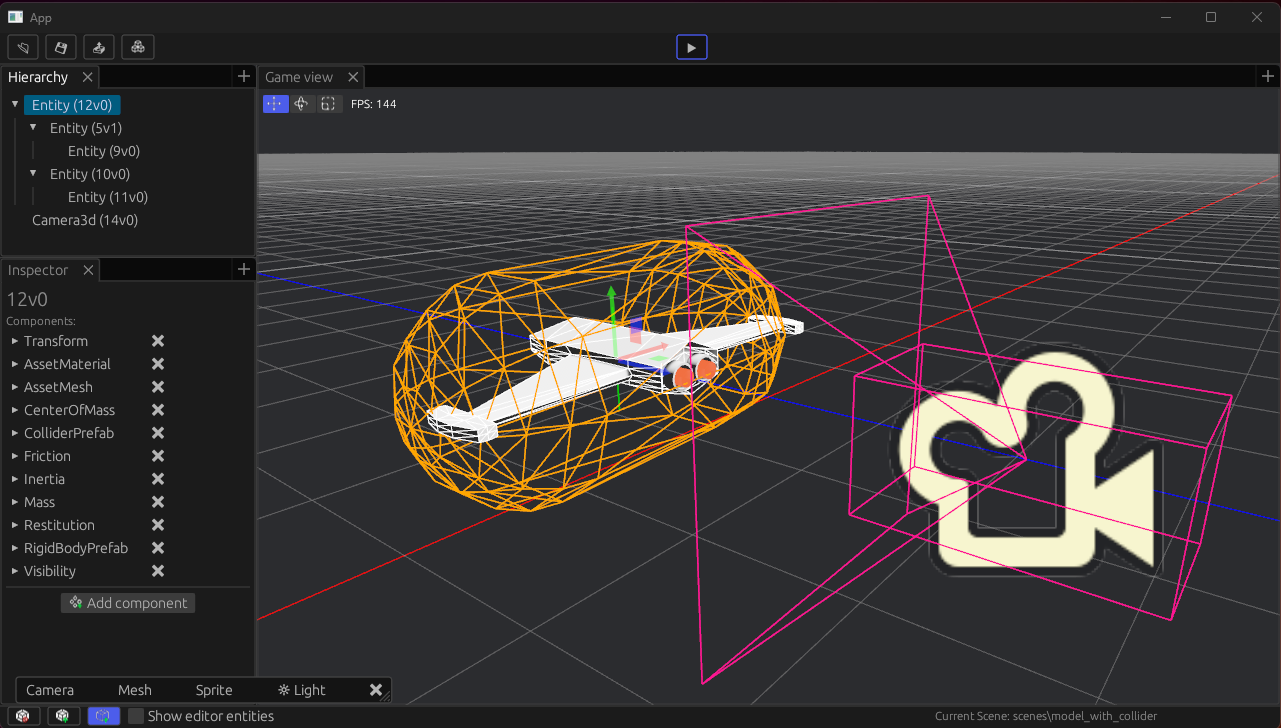The height and width of the screenshot is (728, 1281).
Task: Switch to the Hierarchy tab
Action: click(38, 77)
